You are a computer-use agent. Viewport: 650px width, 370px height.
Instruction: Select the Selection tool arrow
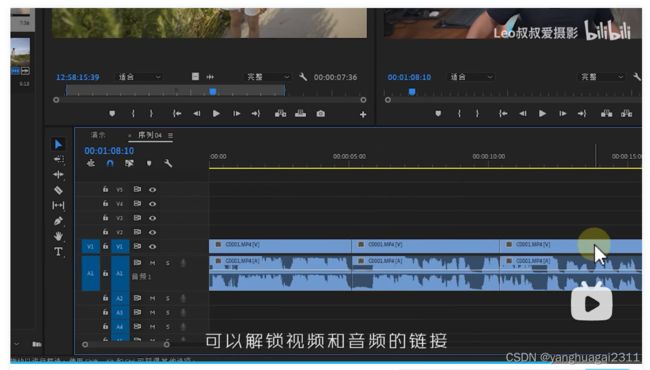point(58,144)
